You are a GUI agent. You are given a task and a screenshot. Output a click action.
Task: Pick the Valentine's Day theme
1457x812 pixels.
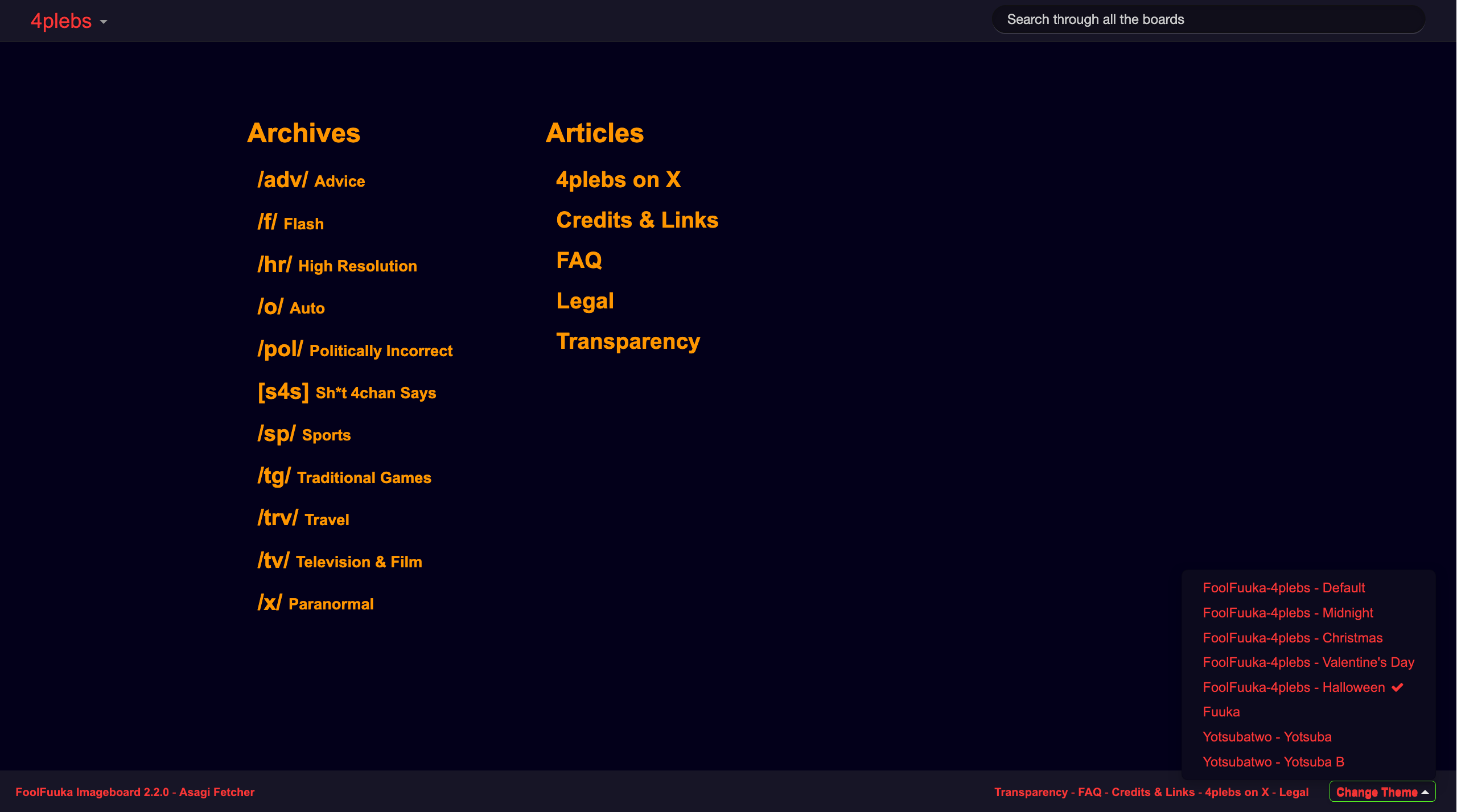[1308, 662]
